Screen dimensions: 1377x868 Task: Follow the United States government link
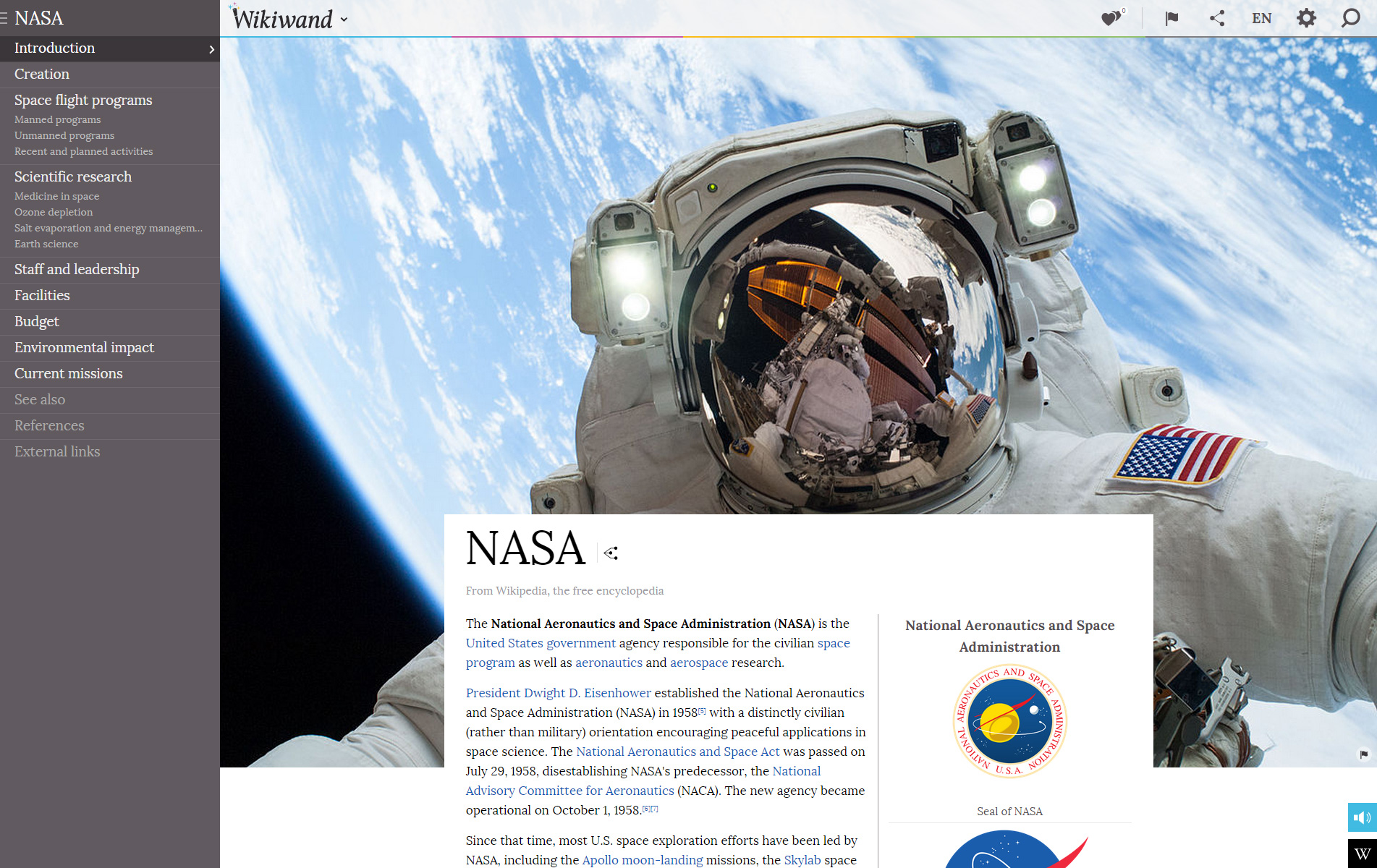pos(541,643)
